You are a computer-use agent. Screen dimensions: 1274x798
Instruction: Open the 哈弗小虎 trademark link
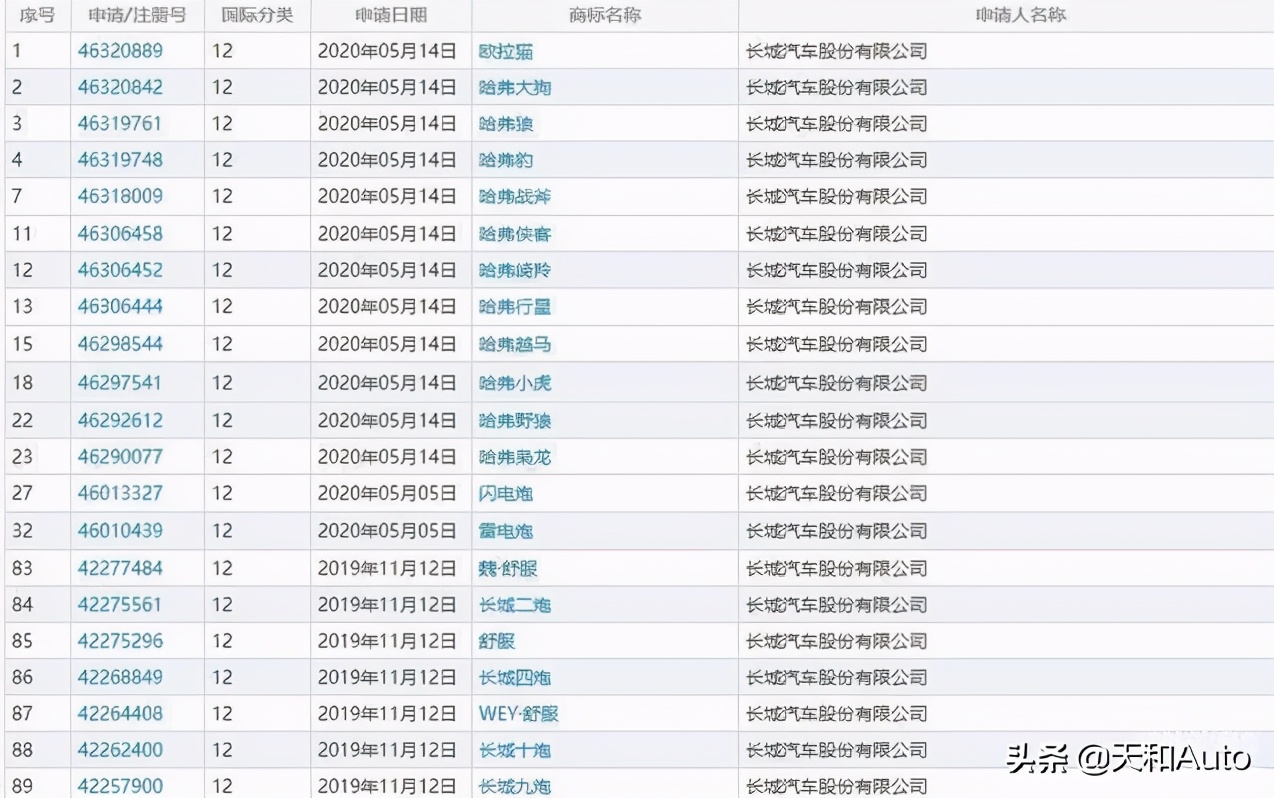click(x=515, y=383)
